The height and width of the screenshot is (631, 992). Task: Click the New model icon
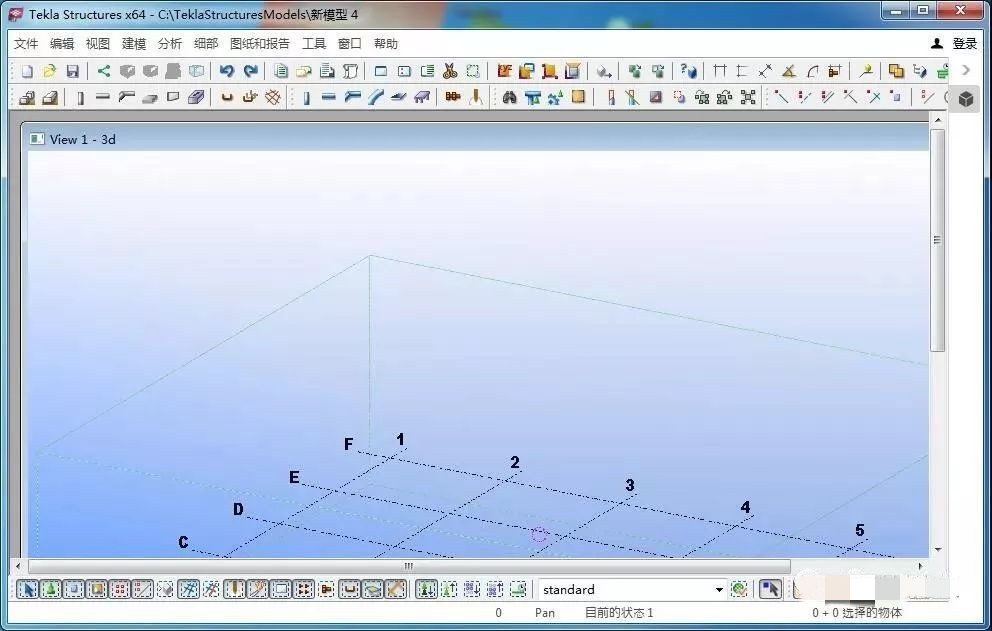27,71
